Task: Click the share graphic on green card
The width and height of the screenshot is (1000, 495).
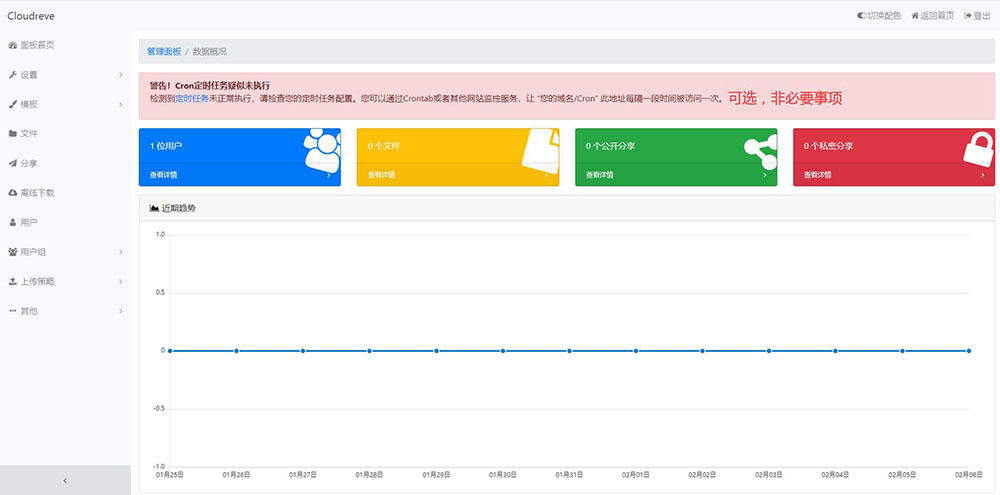Action: 761,150
